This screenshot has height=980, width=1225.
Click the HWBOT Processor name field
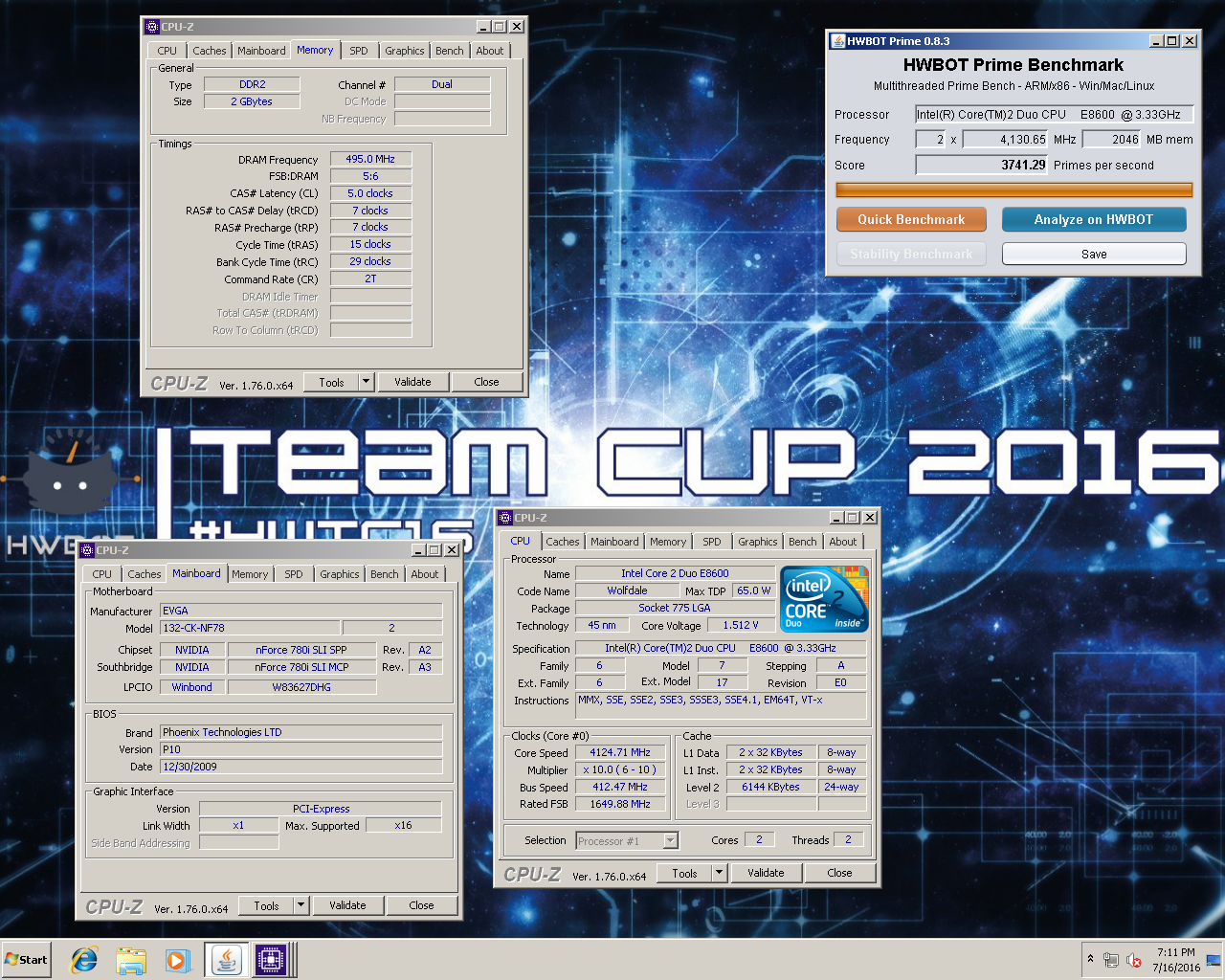[x=1054, y=114]
